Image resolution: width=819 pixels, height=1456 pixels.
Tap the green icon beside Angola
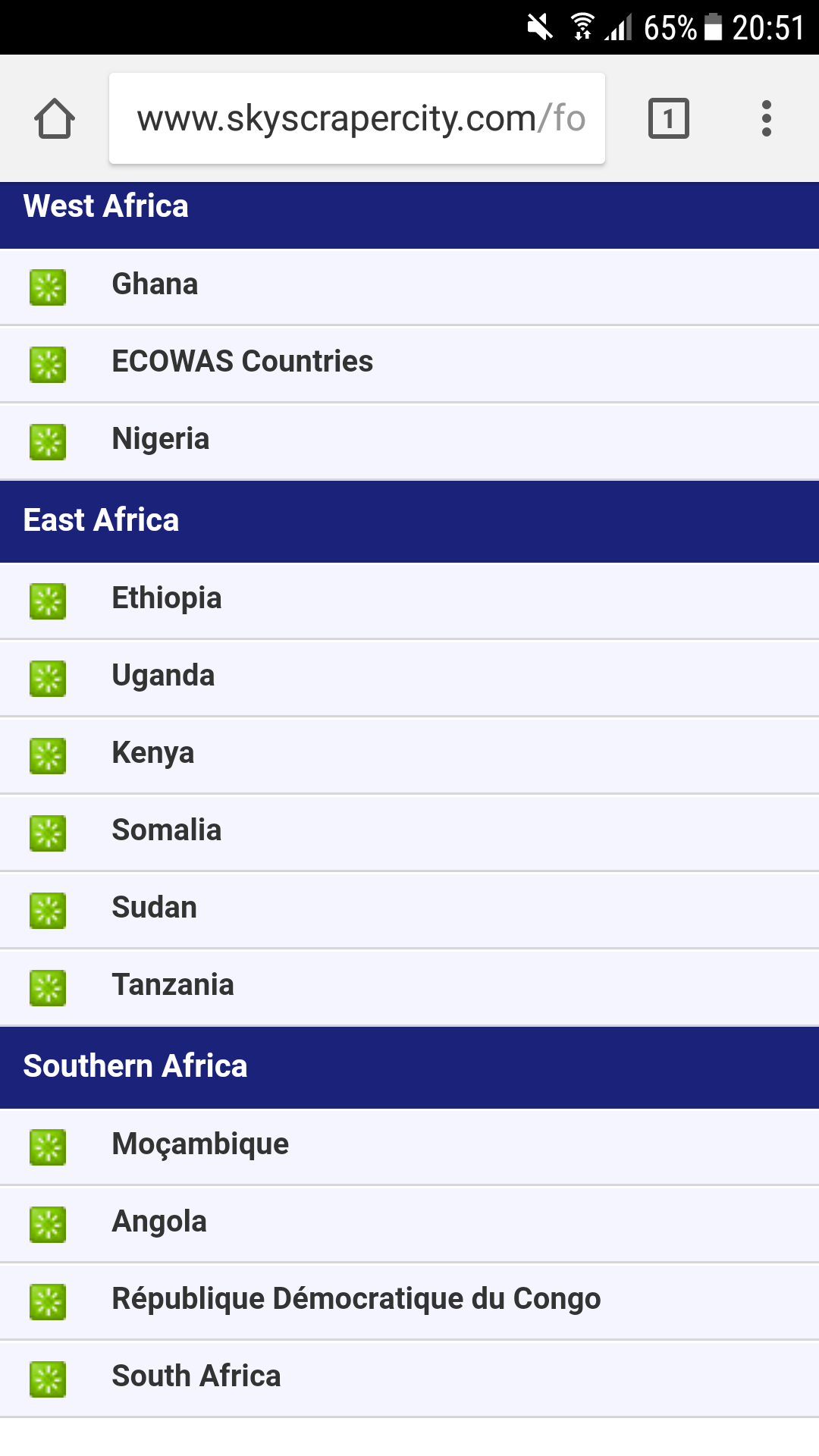coord(48,1225)
